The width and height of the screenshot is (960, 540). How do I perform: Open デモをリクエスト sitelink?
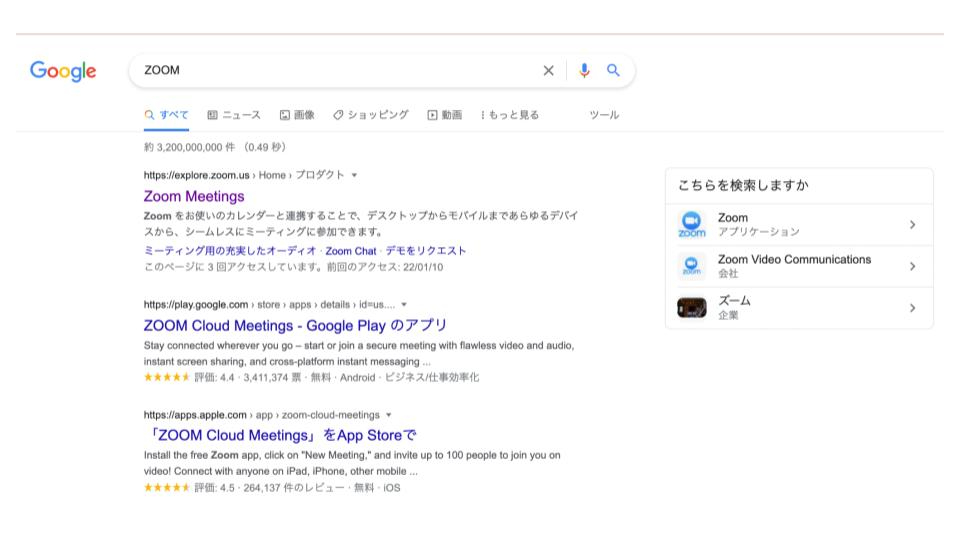[x=426, y=250]
